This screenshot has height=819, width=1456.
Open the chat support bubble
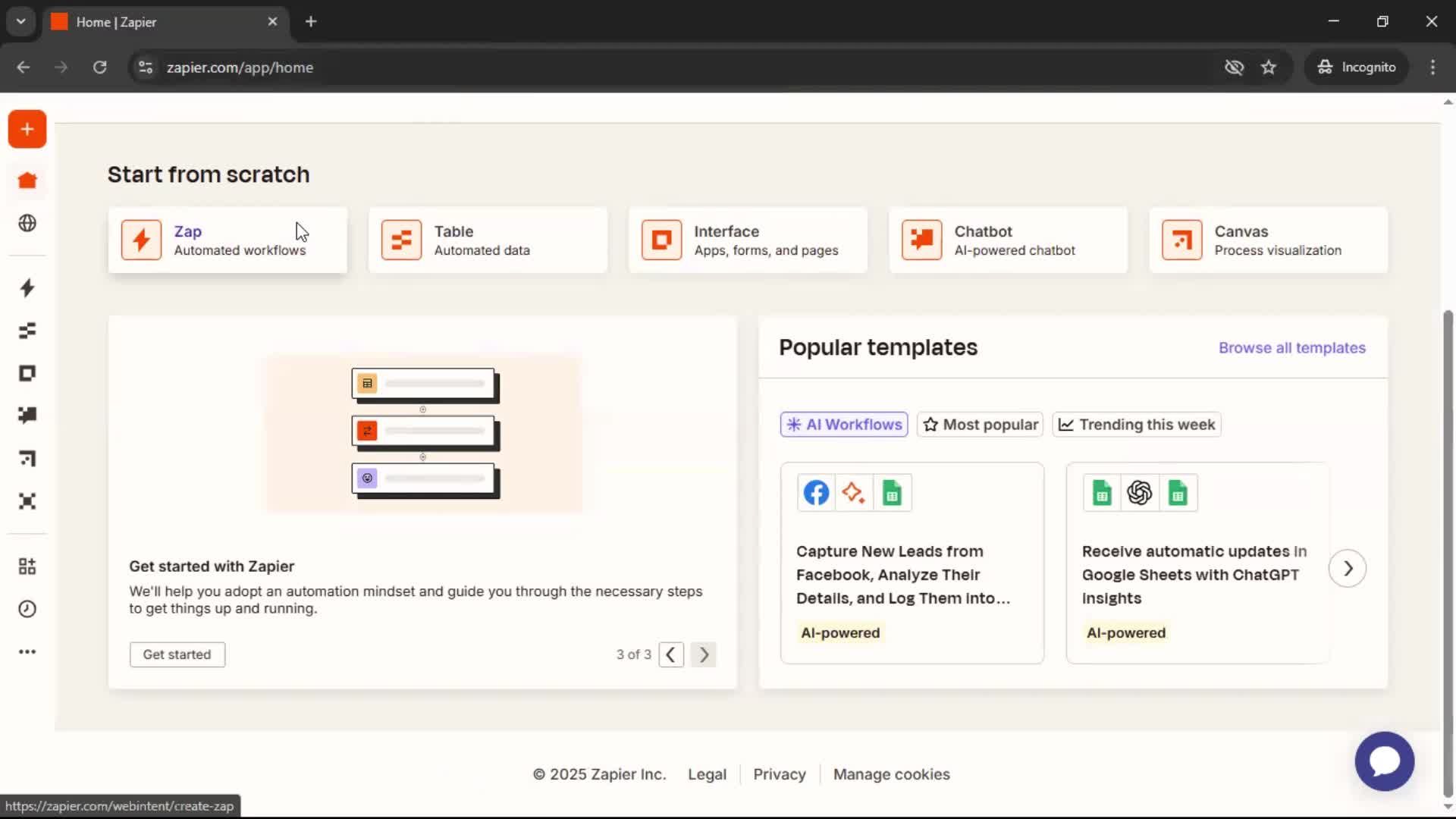click(x=1385, y=761)
